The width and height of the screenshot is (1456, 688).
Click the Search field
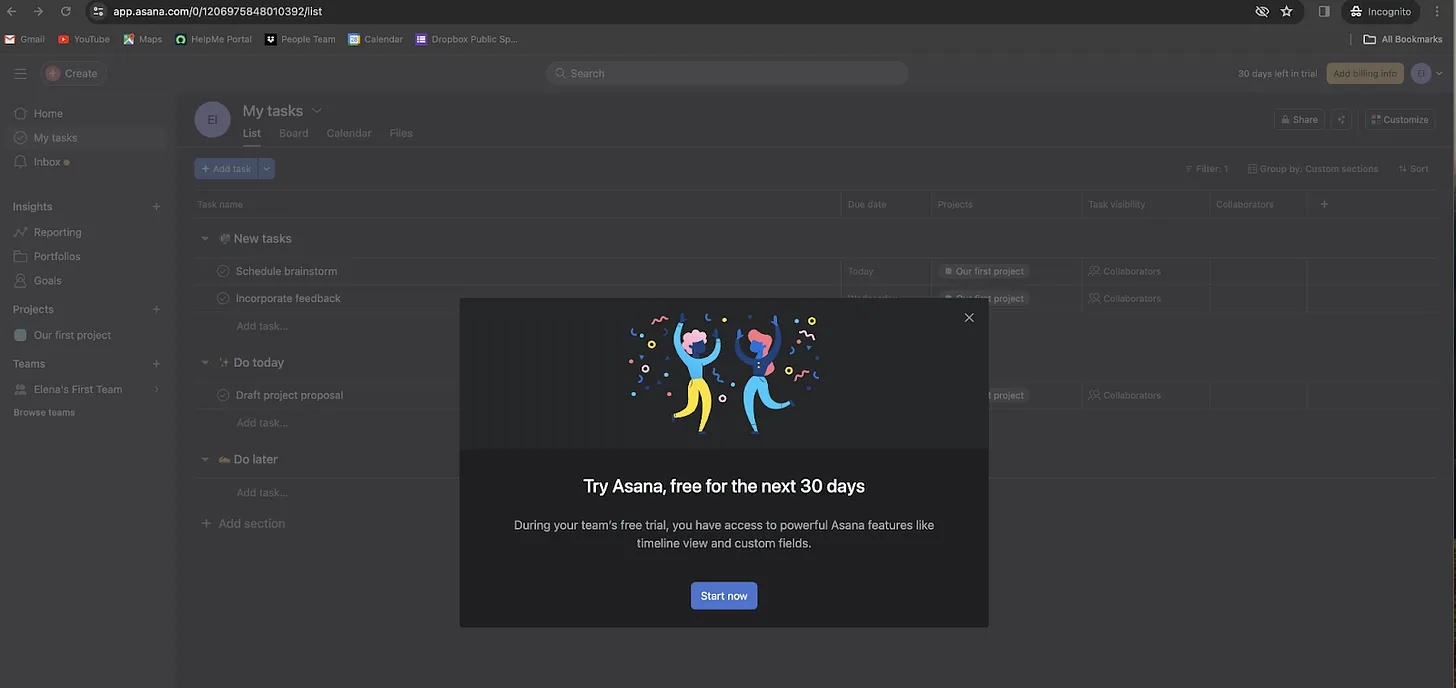pos(727,73)
